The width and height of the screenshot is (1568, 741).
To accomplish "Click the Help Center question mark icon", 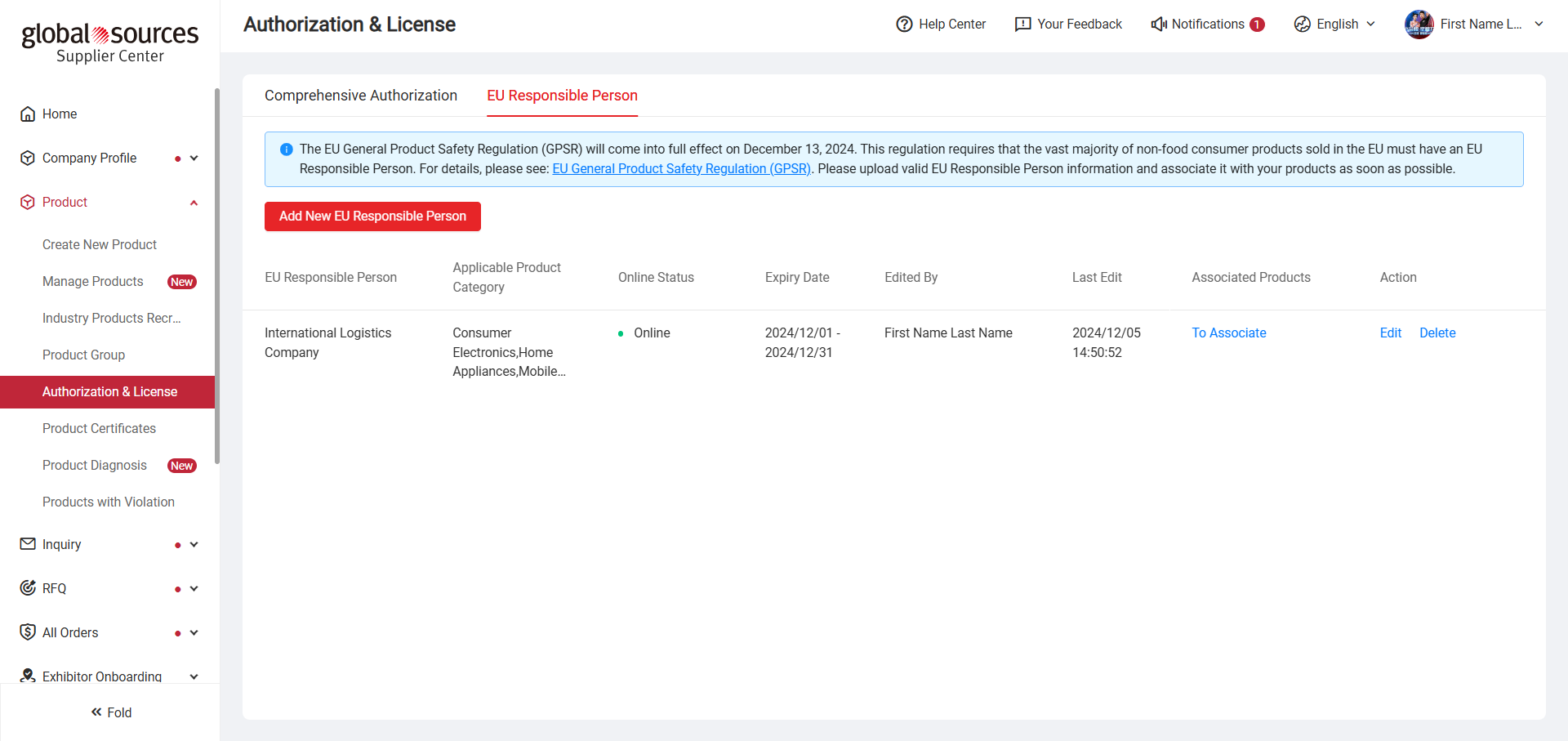I will (904, 25).
